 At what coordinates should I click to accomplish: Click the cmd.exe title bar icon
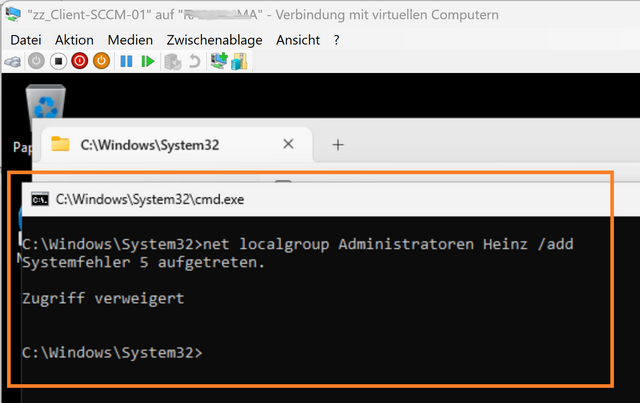click(x=40, y=199)
